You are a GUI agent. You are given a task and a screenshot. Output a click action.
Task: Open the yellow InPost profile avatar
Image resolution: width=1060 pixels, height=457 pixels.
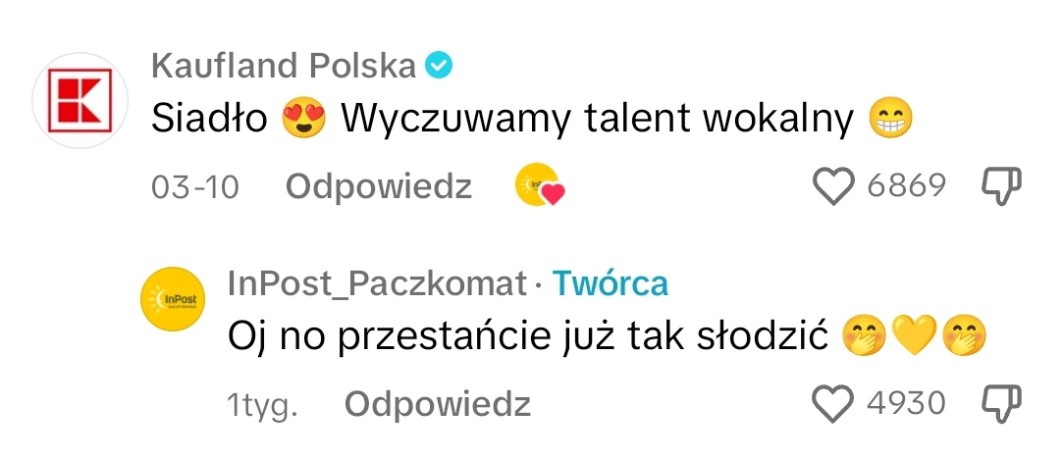coord(172,299)
